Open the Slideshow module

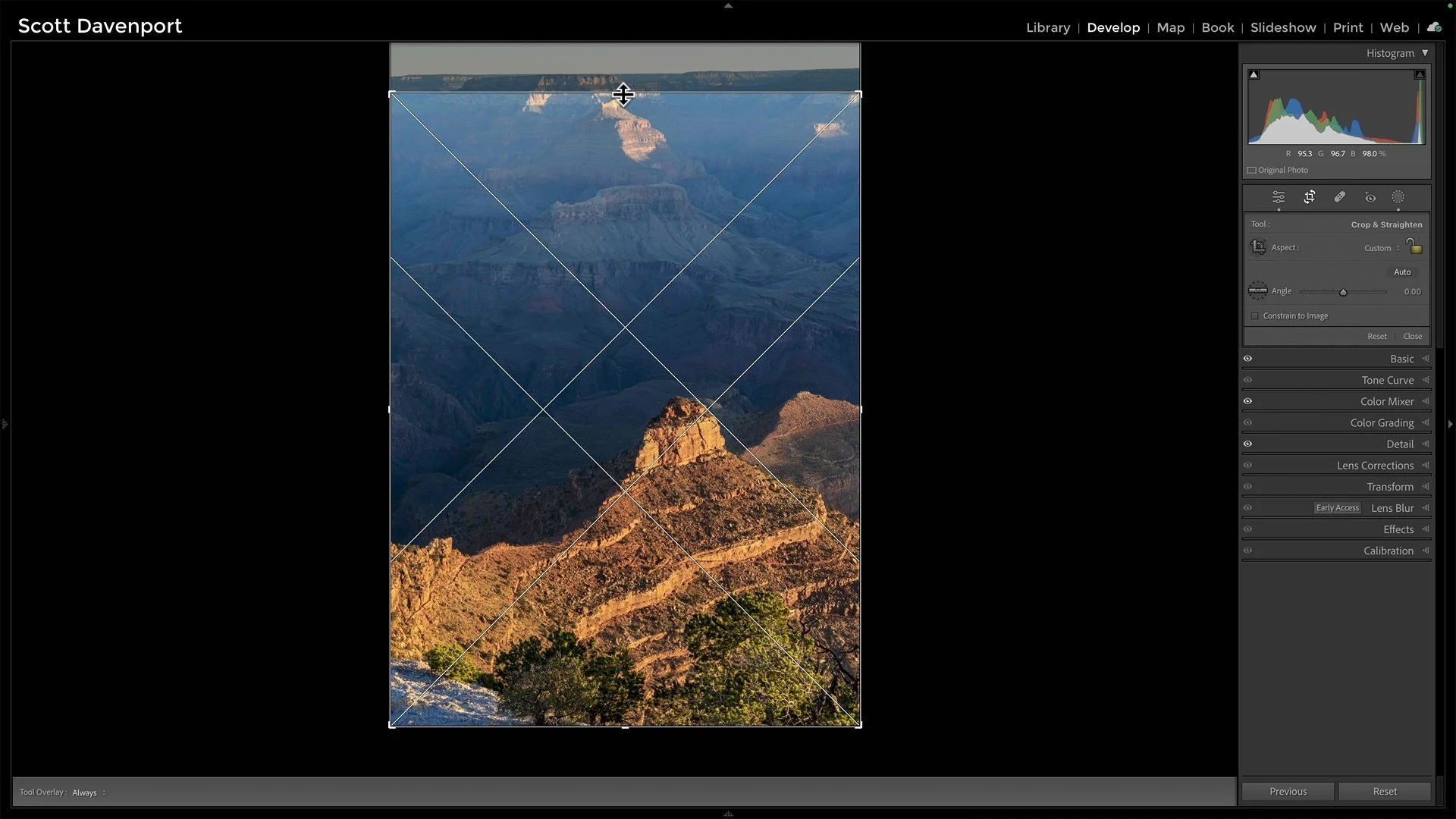tap(1283, 27)
